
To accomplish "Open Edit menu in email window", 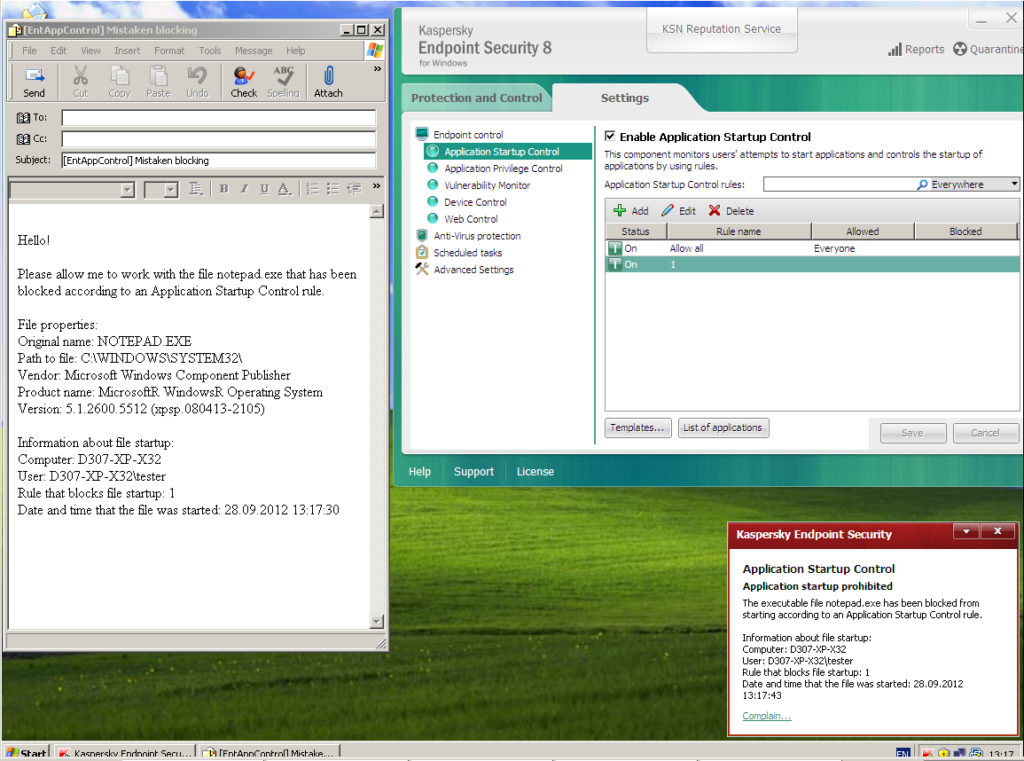I will 59,50.
